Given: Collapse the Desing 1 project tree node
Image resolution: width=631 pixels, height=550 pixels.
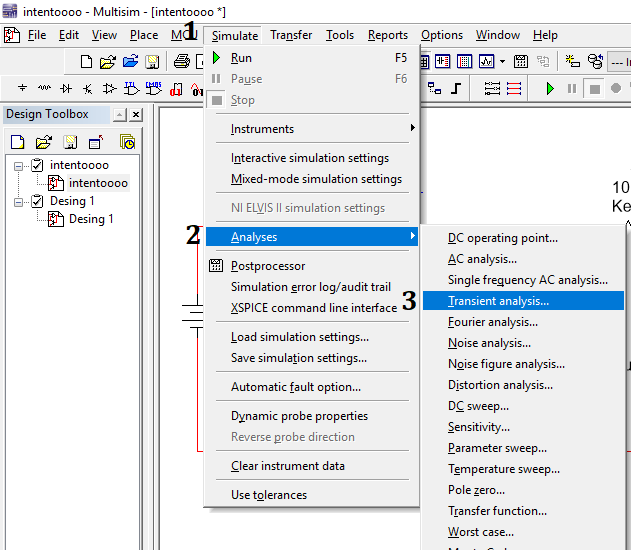Looking at the screenshot, I should coord(18,202).
